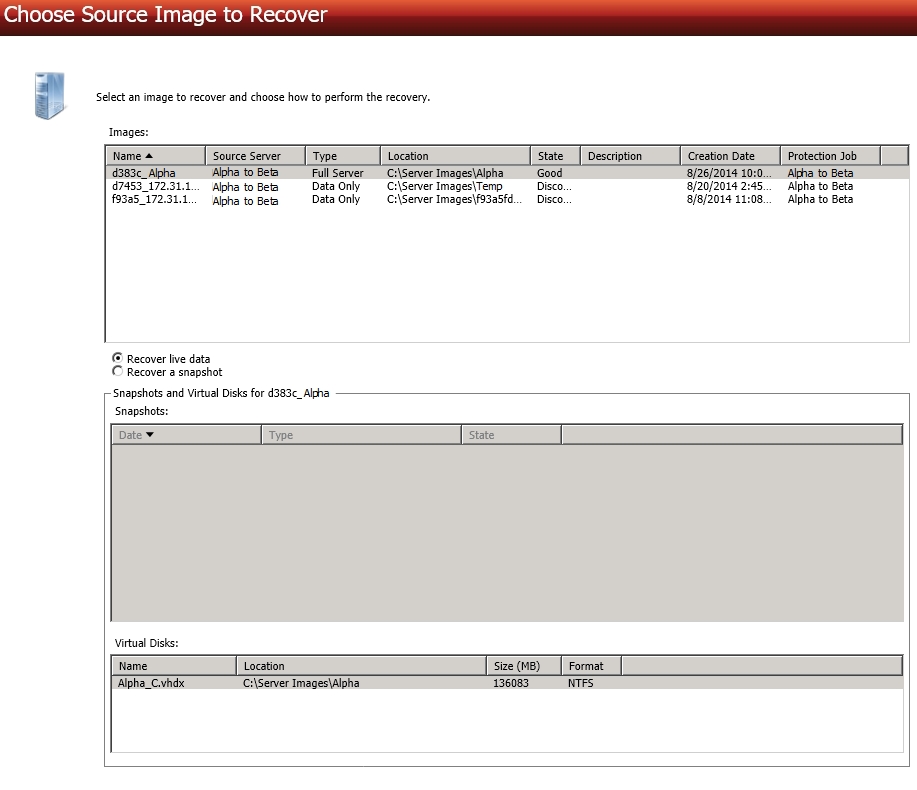The image size is (917, 790).
Task: Click the State header in Images list
Action: (x=554, y=156)
